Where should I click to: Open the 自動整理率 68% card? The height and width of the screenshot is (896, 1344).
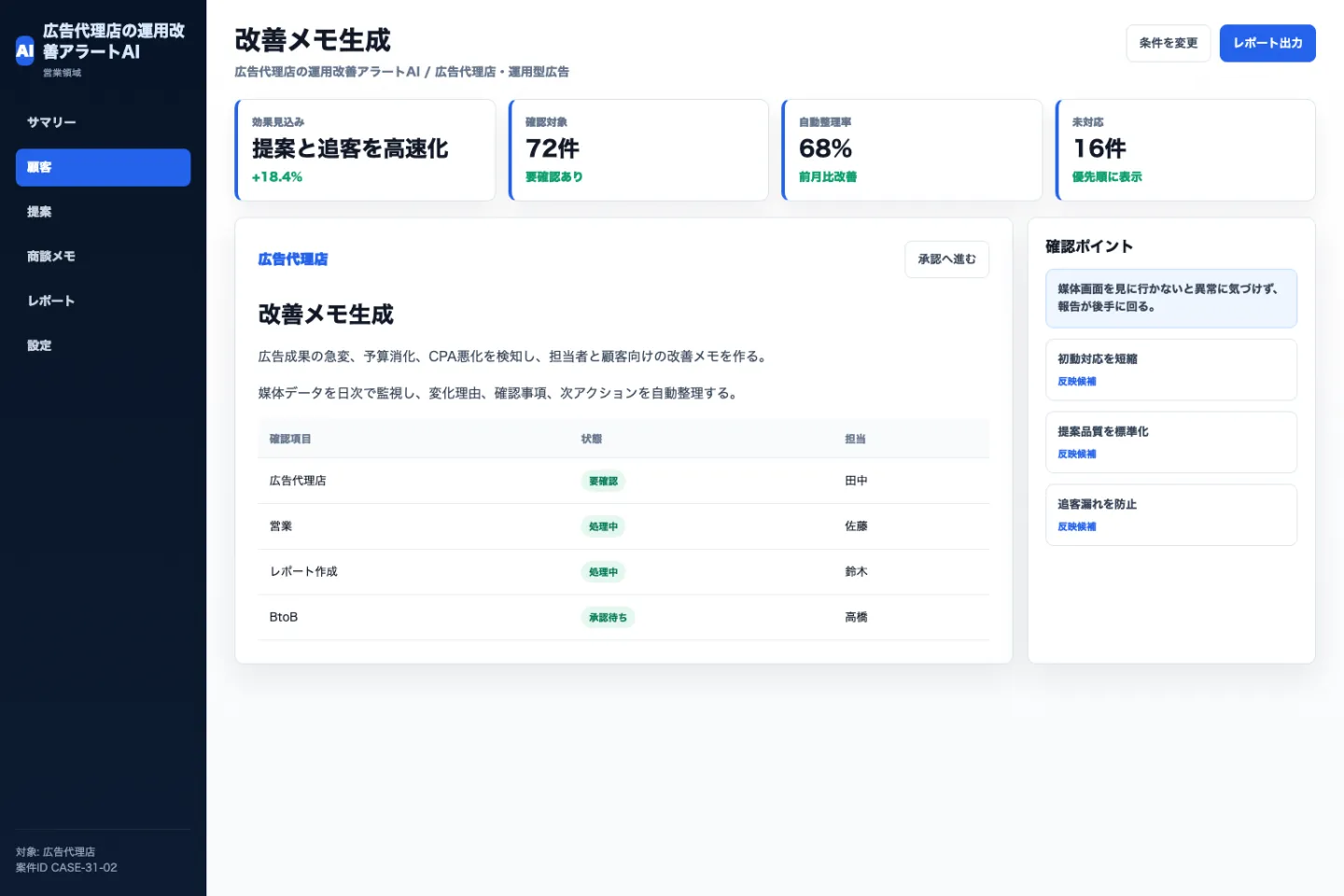pos(912,150)
